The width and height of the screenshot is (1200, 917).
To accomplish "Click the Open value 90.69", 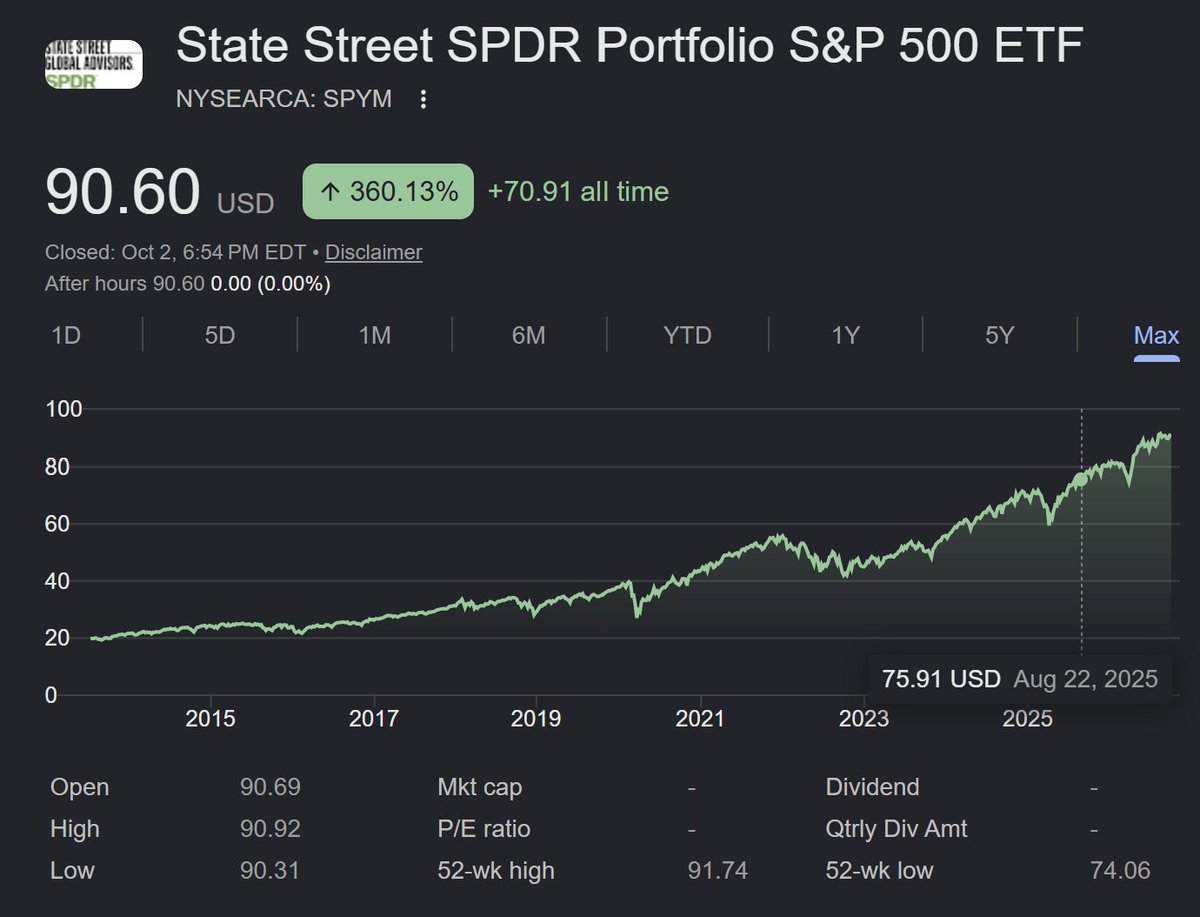I will (270, 787).
